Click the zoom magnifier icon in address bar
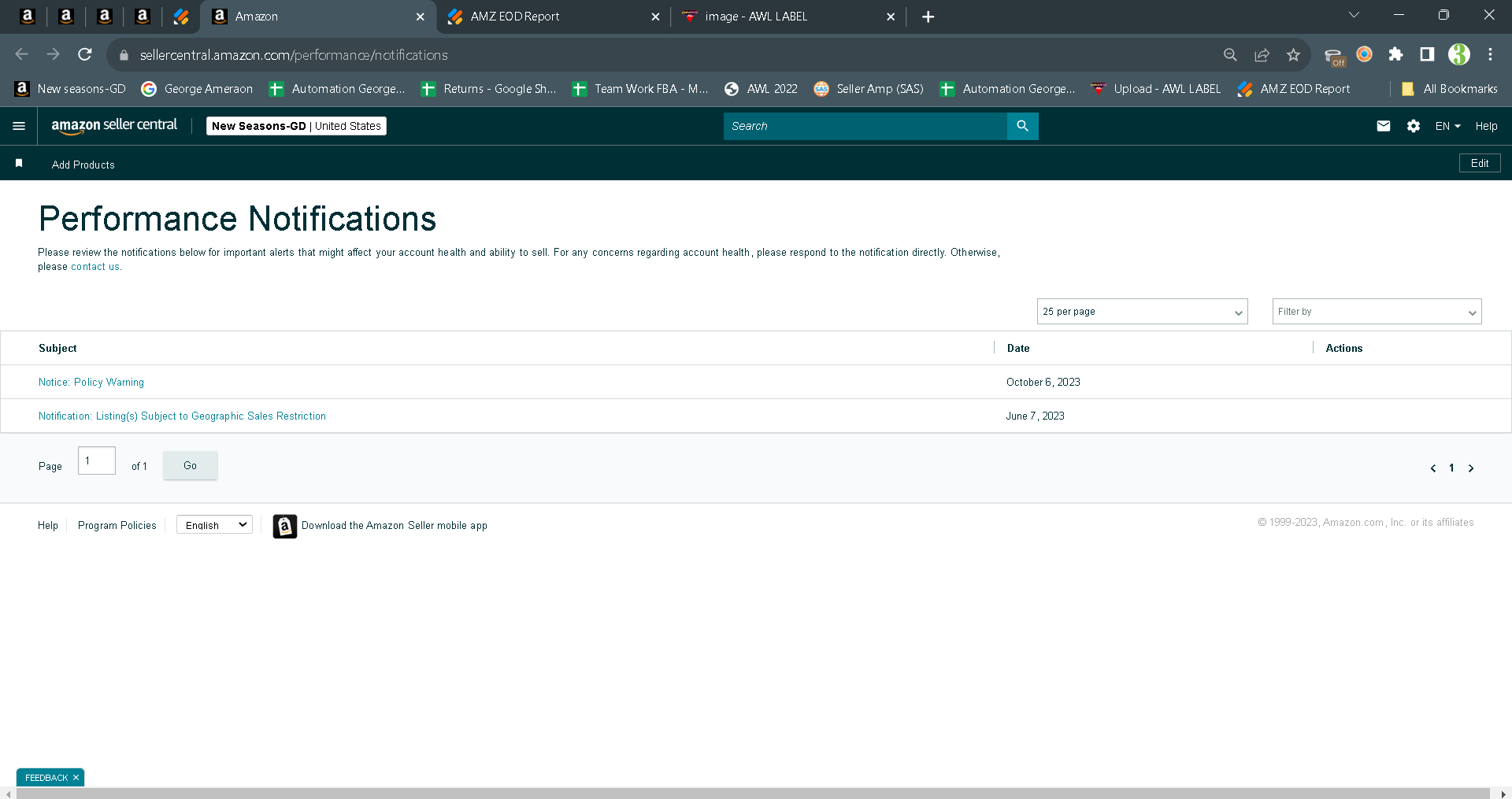 (x=1230, y=54)
